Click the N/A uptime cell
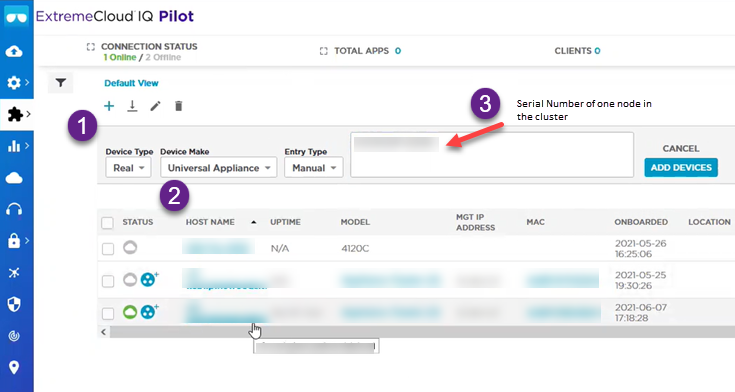Screen dimensions: 735x392 click(280, 249)
